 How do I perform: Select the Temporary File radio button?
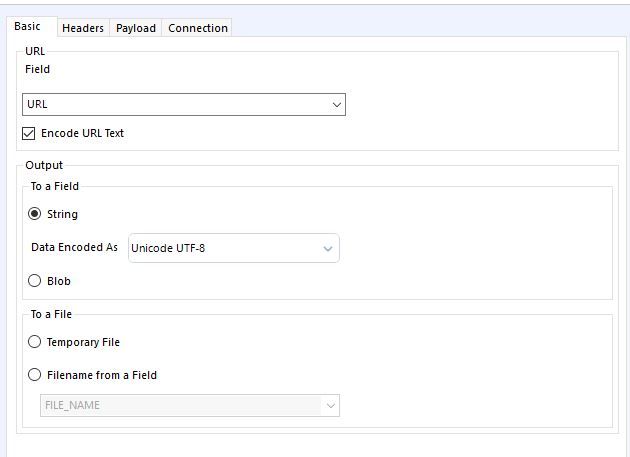(35, 342)
